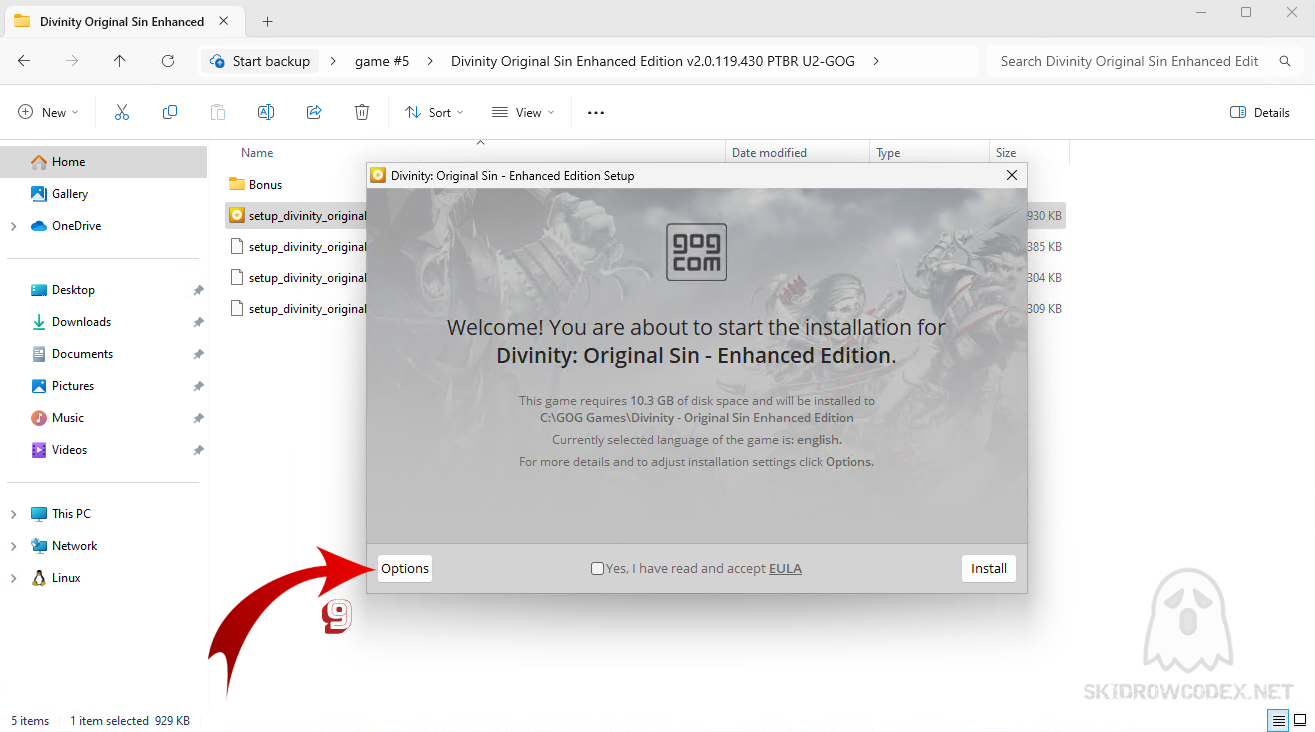Screen dimensions: 1315x732
Task: Unpin Videos using its pin icon
Action: [x=198, y=450]
